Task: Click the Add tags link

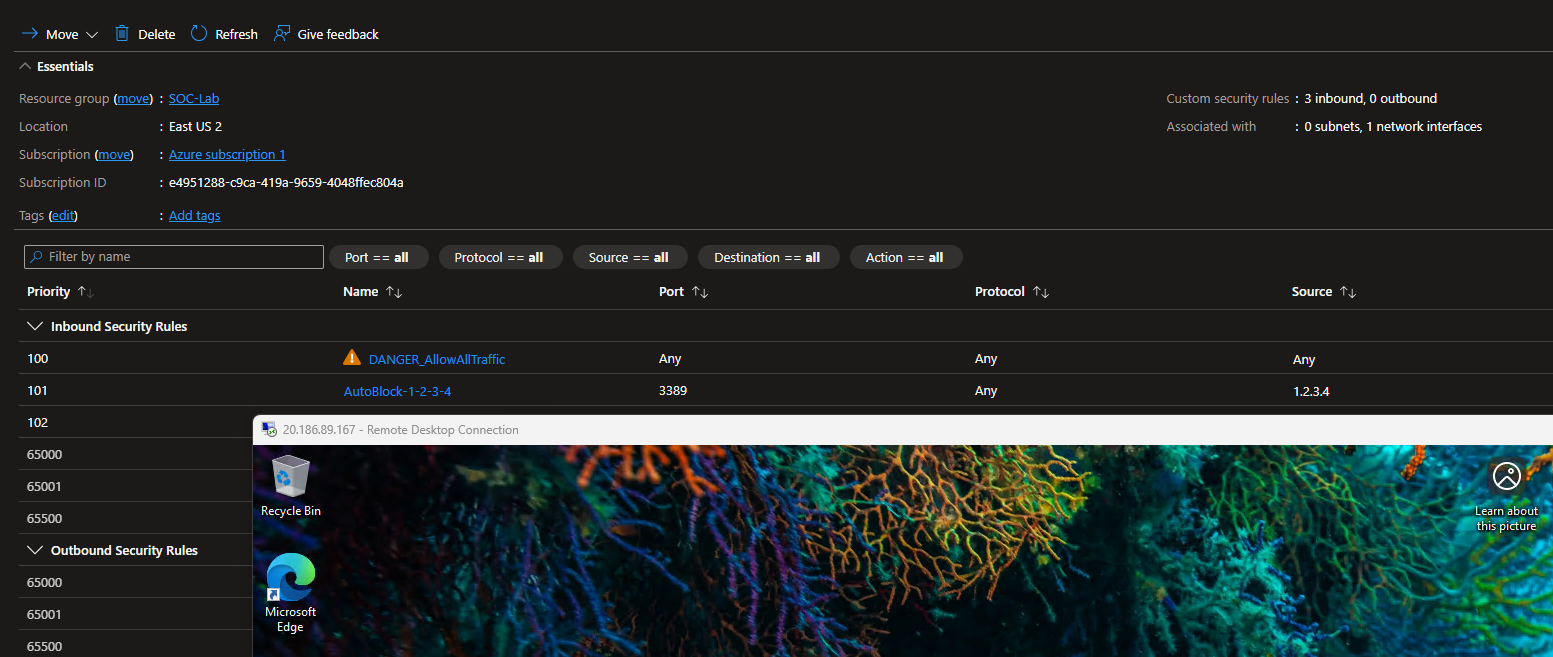Action: coord(194,216)
